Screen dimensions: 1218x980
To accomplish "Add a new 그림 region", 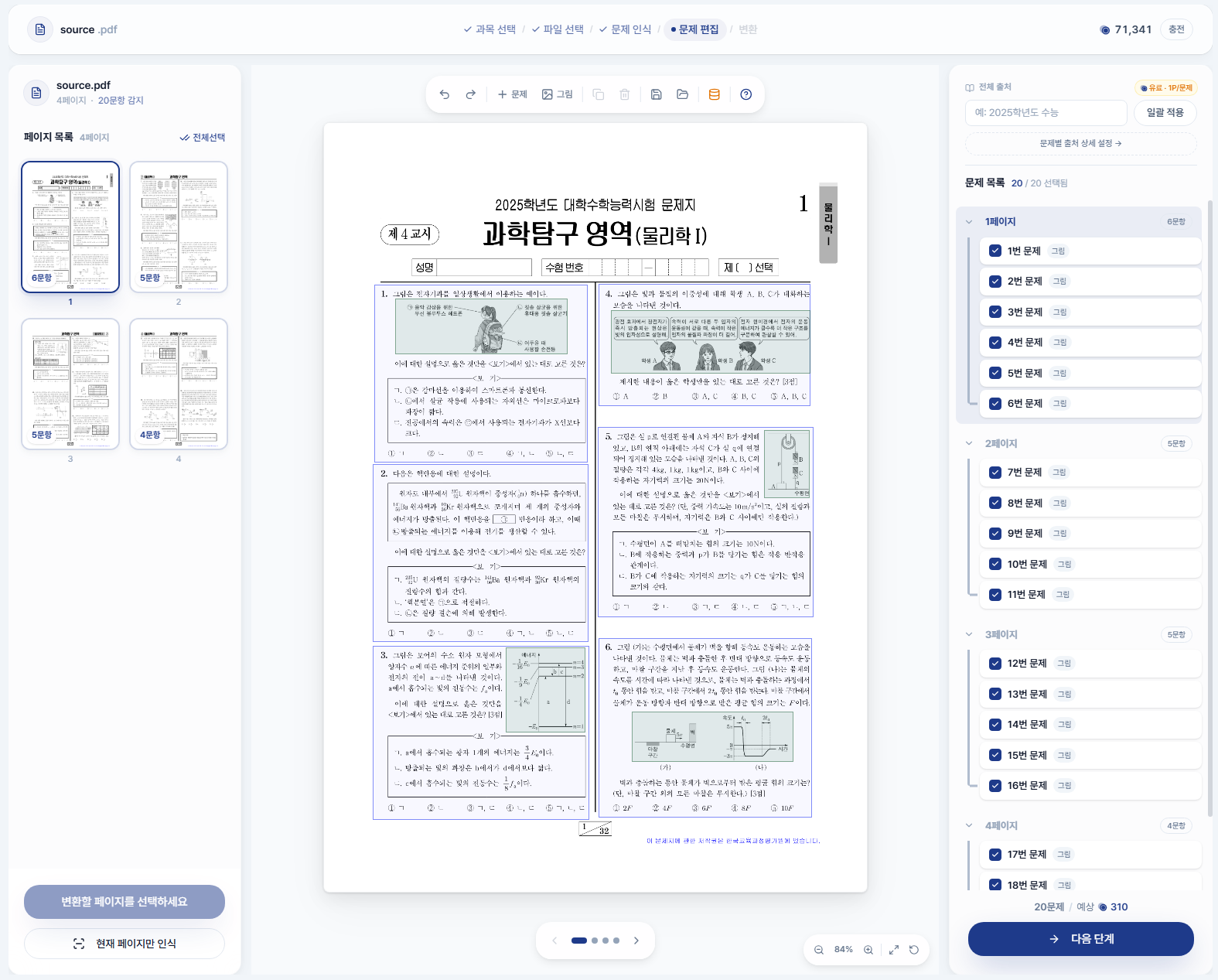I will 558,94.
